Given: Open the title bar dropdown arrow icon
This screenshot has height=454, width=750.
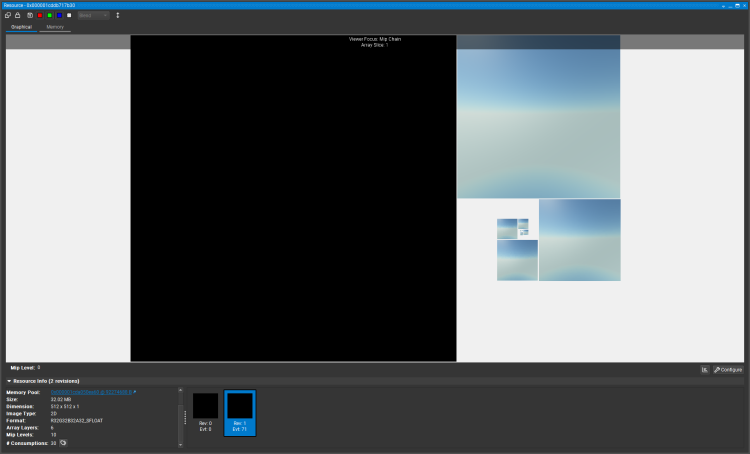Looking at the screenshot, I should [x=723, y=6].
